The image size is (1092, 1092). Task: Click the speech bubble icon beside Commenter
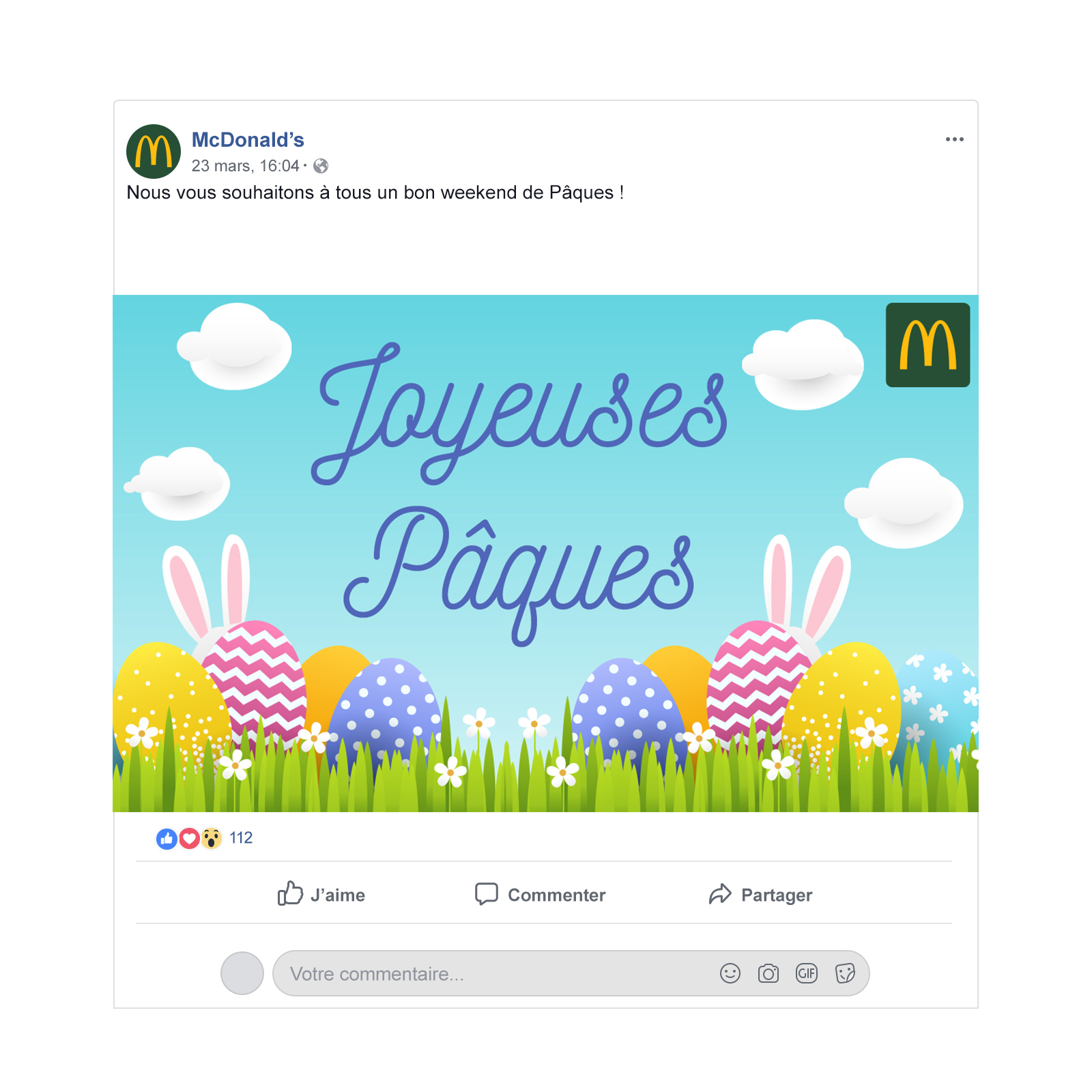pos(487,893)
